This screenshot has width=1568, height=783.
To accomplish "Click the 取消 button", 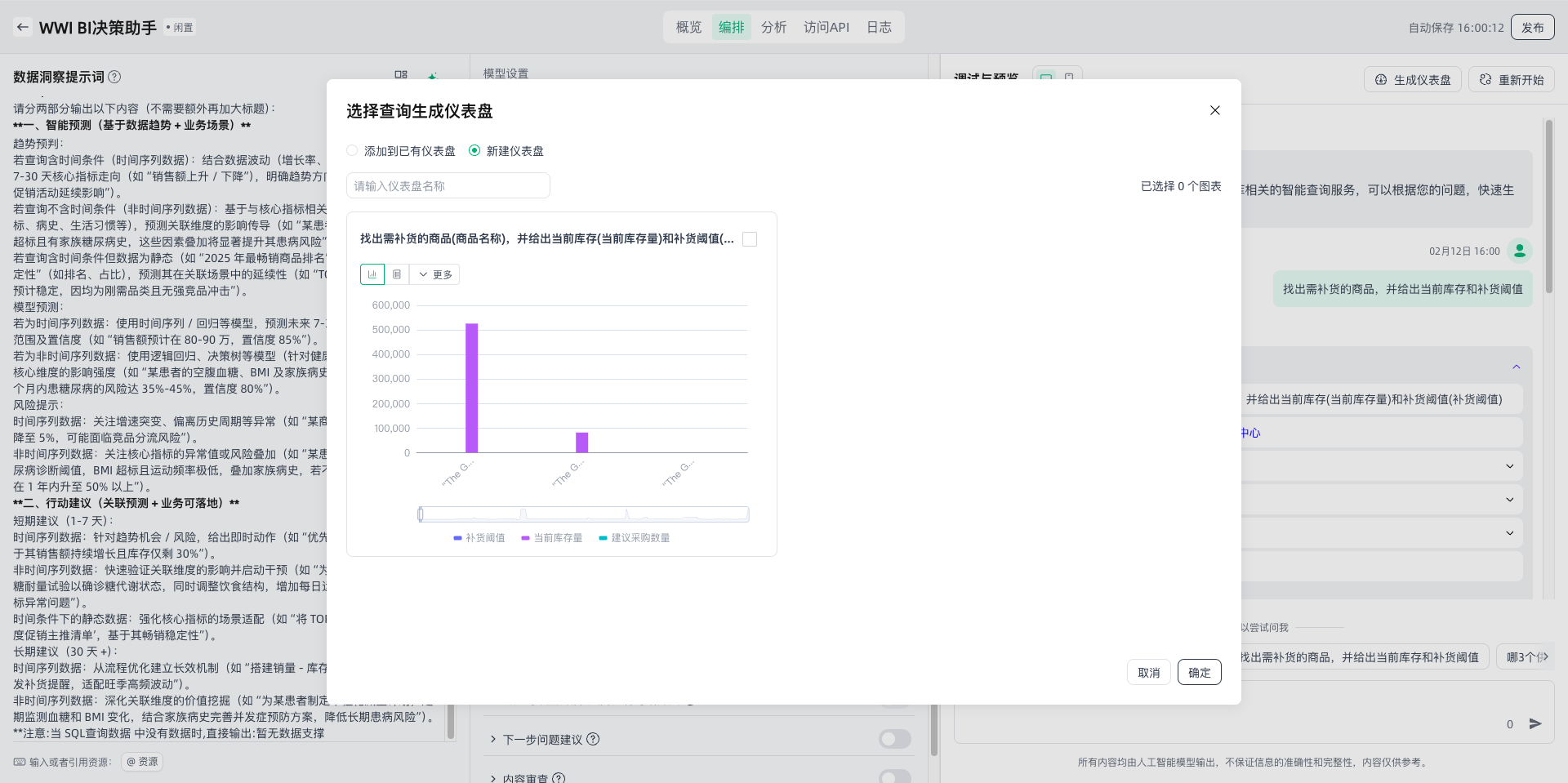I will click(1148, 673).
